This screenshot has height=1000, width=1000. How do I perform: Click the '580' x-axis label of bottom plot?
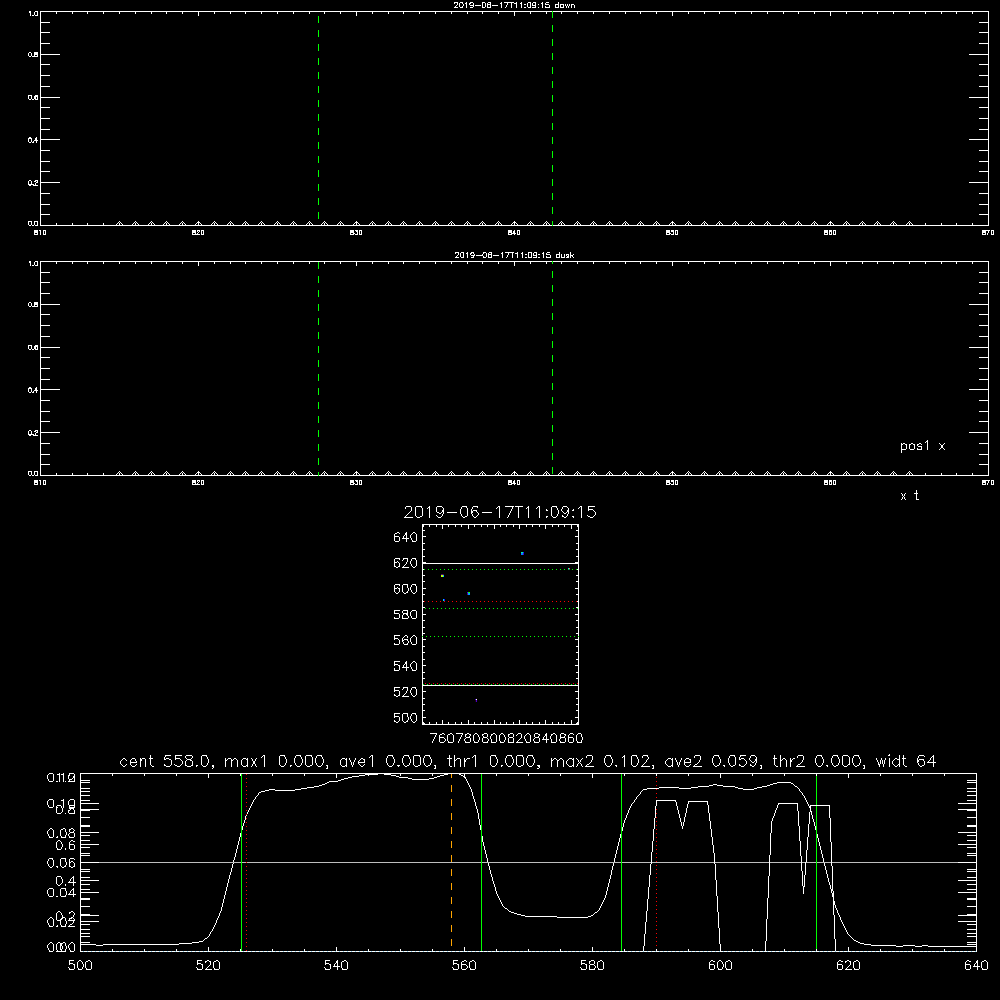[x=592, y=966]
